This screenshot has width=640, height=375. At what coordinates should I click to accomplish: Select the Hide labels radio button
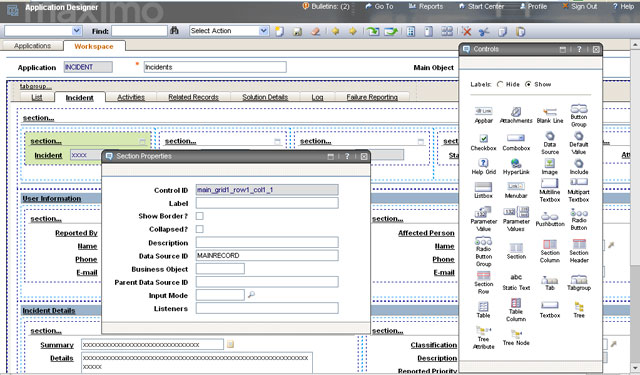click(500, 84)
